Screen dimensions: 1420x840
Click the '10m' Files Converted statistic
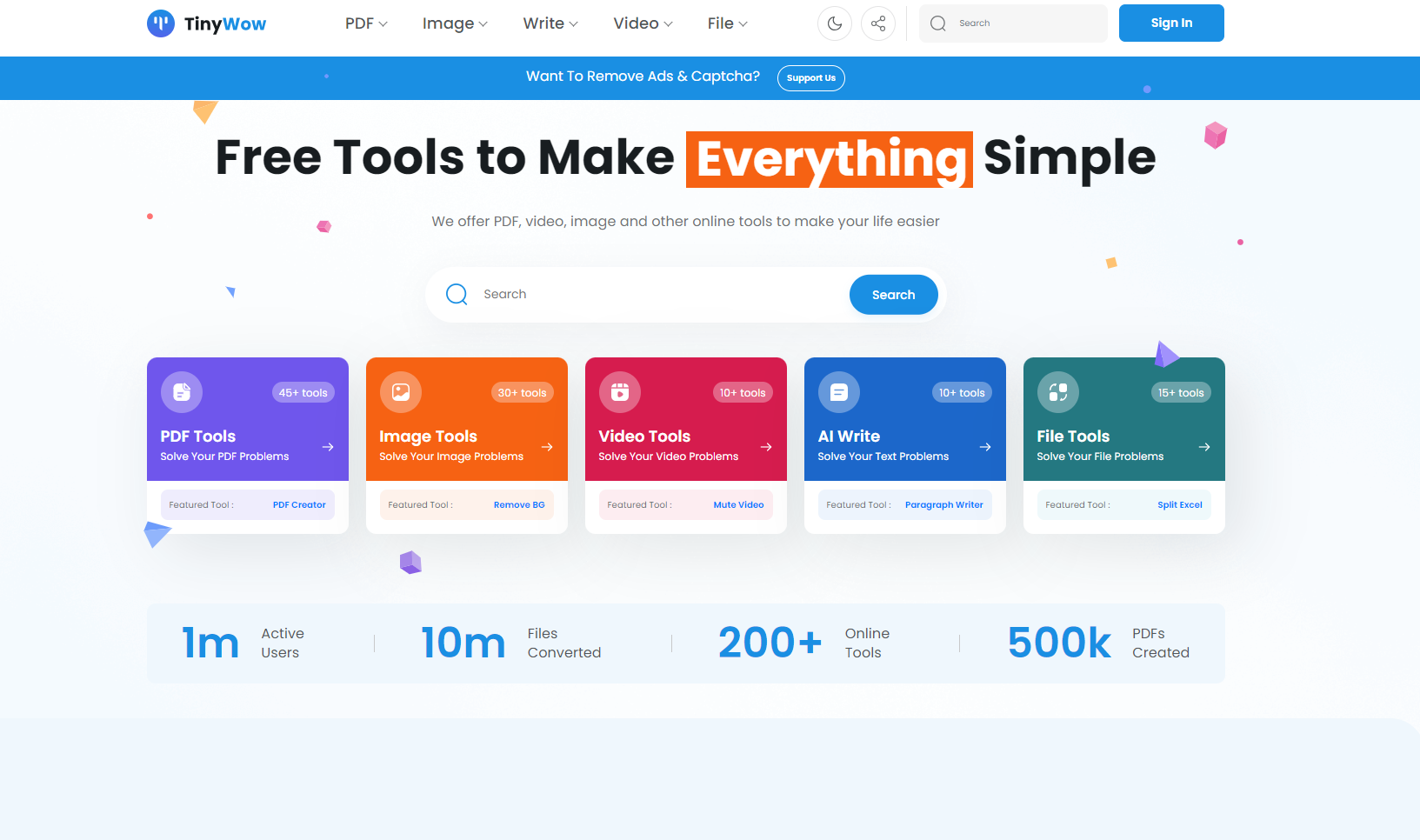[x=463, y=643]
